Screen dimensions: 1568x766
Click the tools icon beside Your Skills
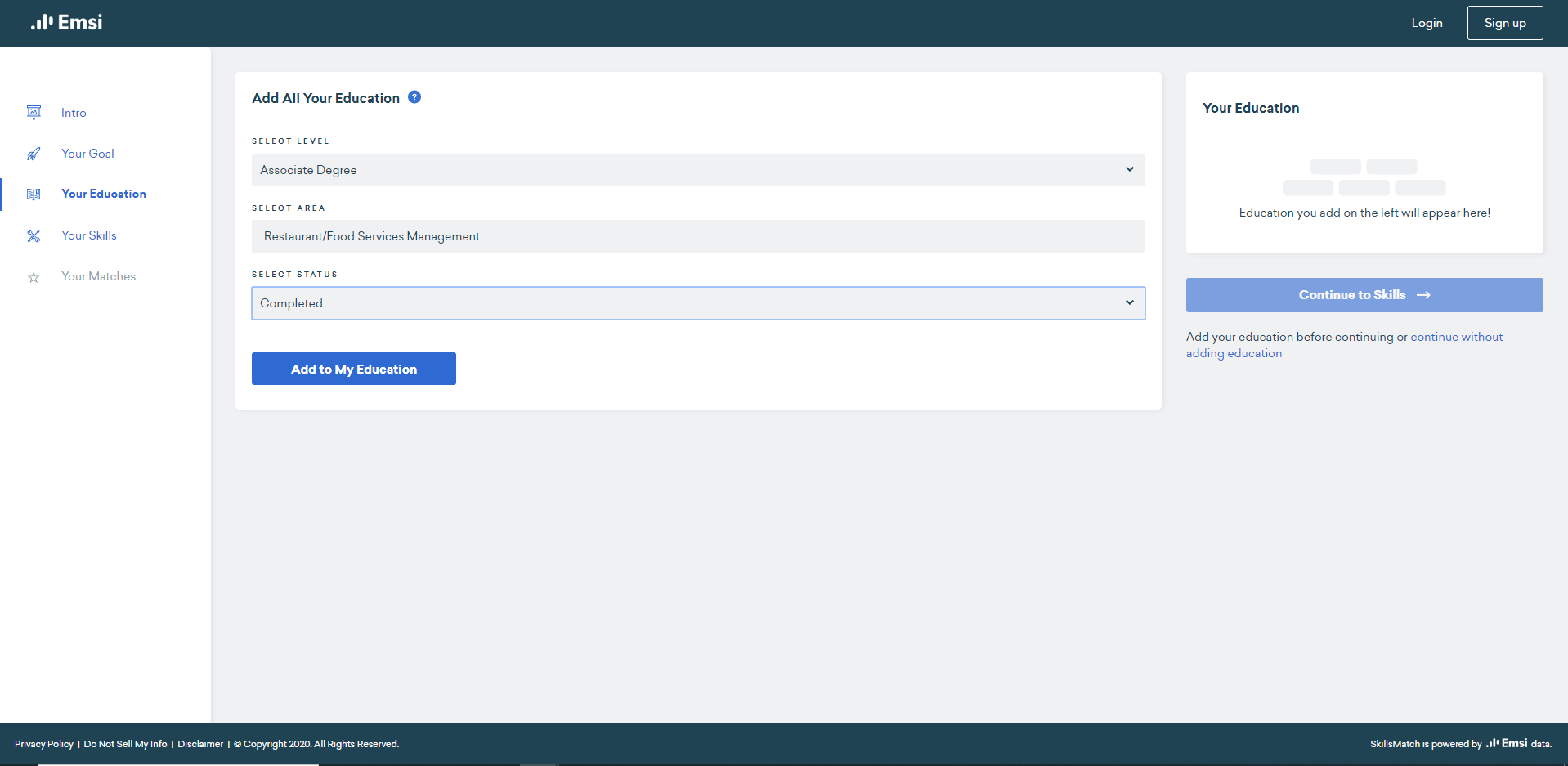click(34, 235)
